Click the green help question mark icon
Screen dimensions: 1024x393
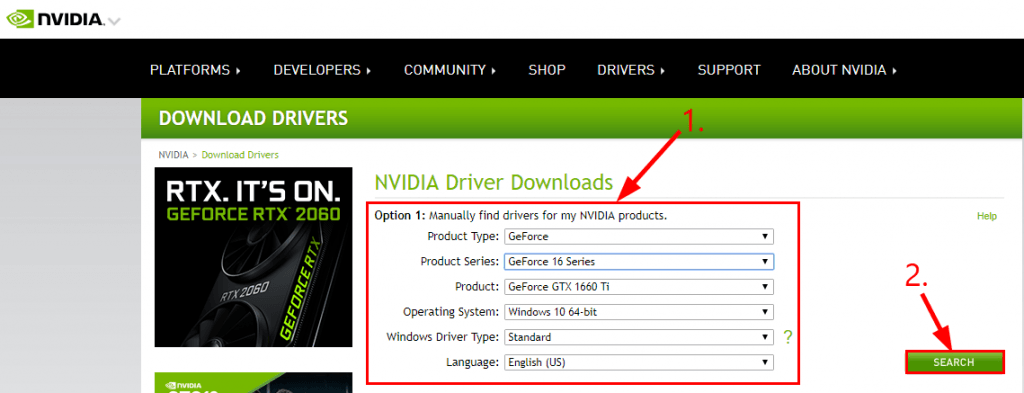tap(788, 338)
